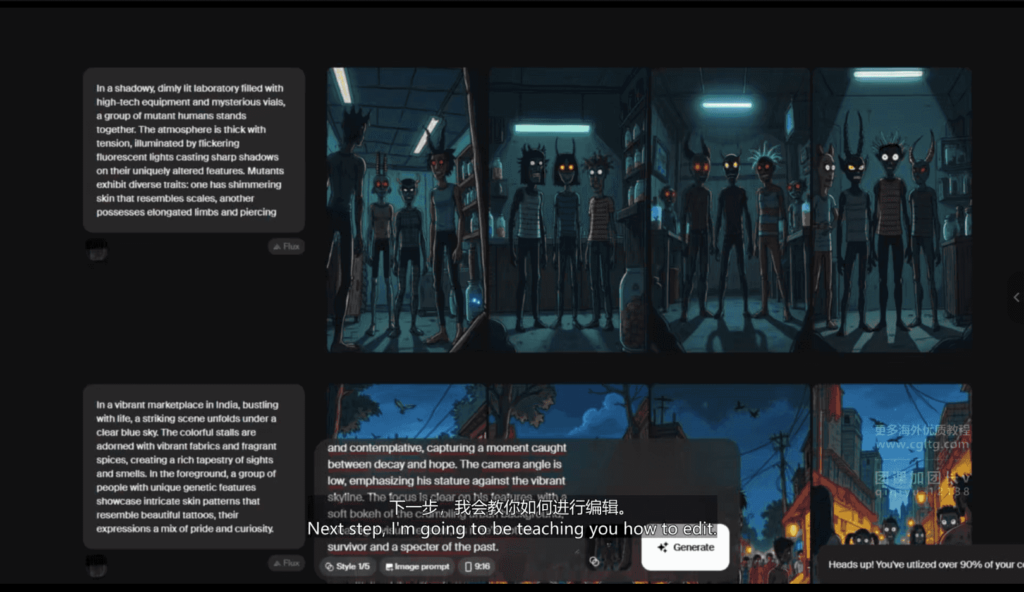Open the second India marketplace image

pyautogui.click(x=568, y=412)
